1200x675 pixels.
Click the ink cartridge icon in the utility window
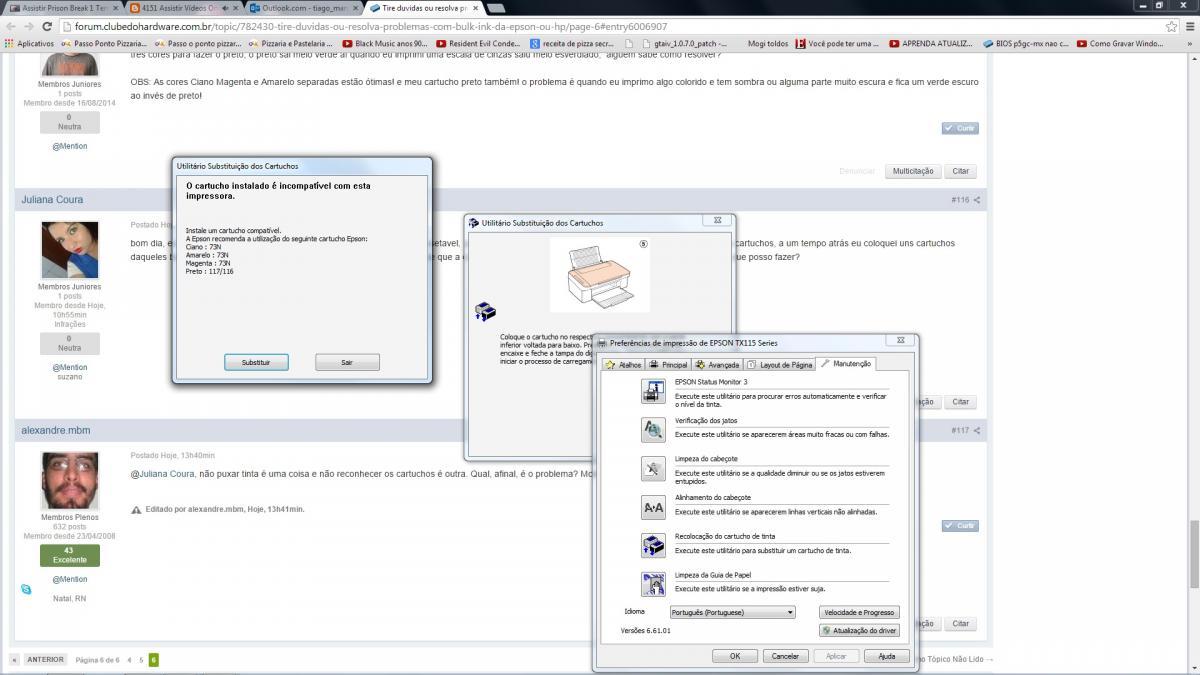click(484, 311)
